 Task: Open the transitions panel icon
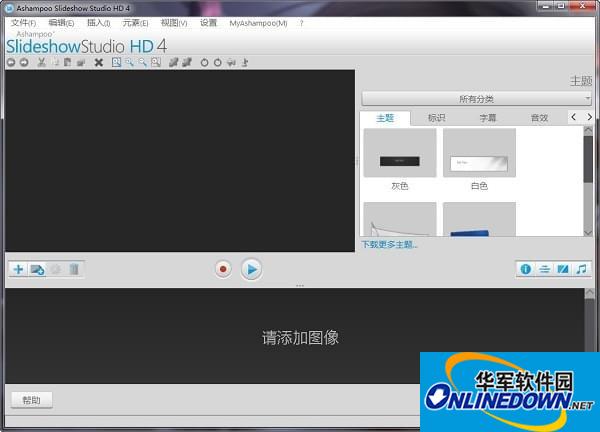pyautogui.click(x=562, y=269)
